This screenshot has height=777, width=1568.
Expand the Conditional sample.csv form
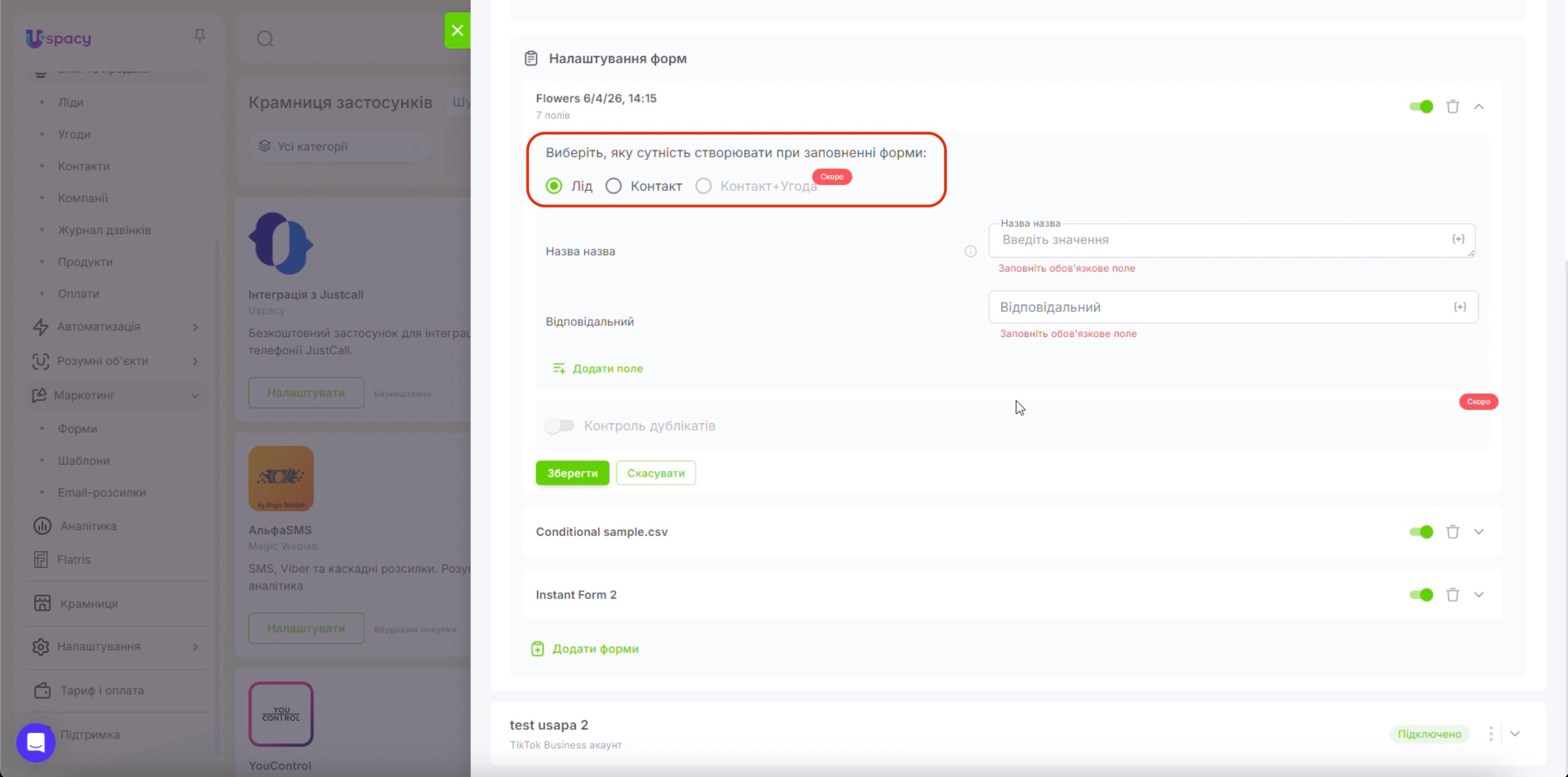(x=1479, y=532)
